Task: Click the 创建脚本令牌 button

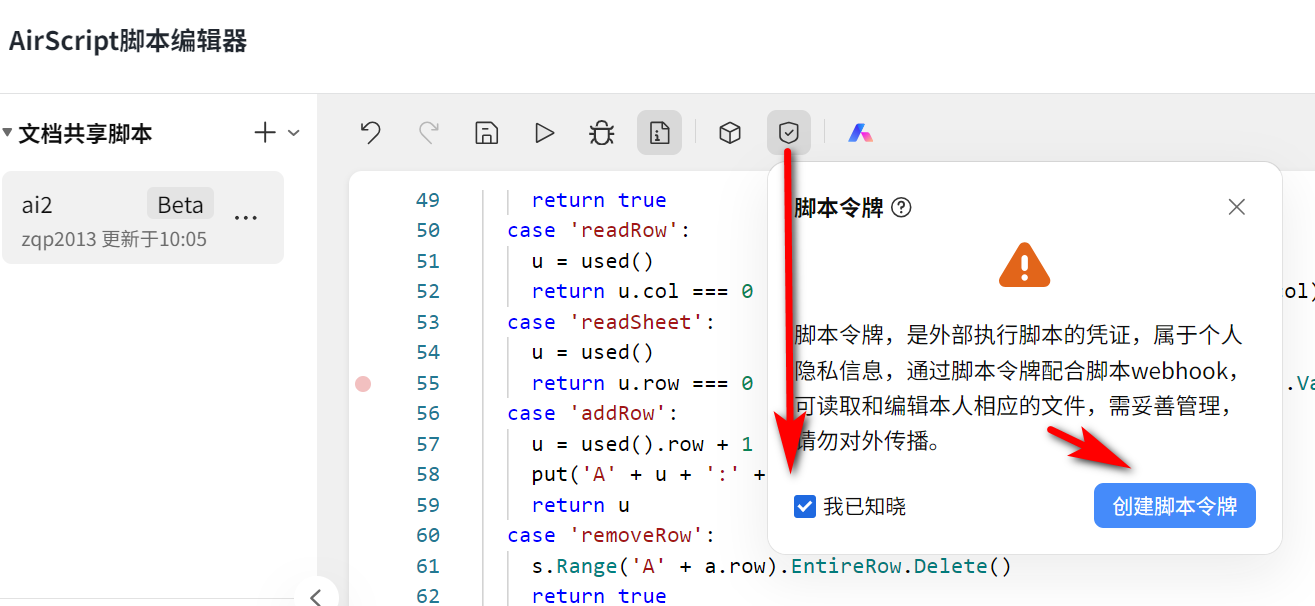Action: tap(1174, 507)
